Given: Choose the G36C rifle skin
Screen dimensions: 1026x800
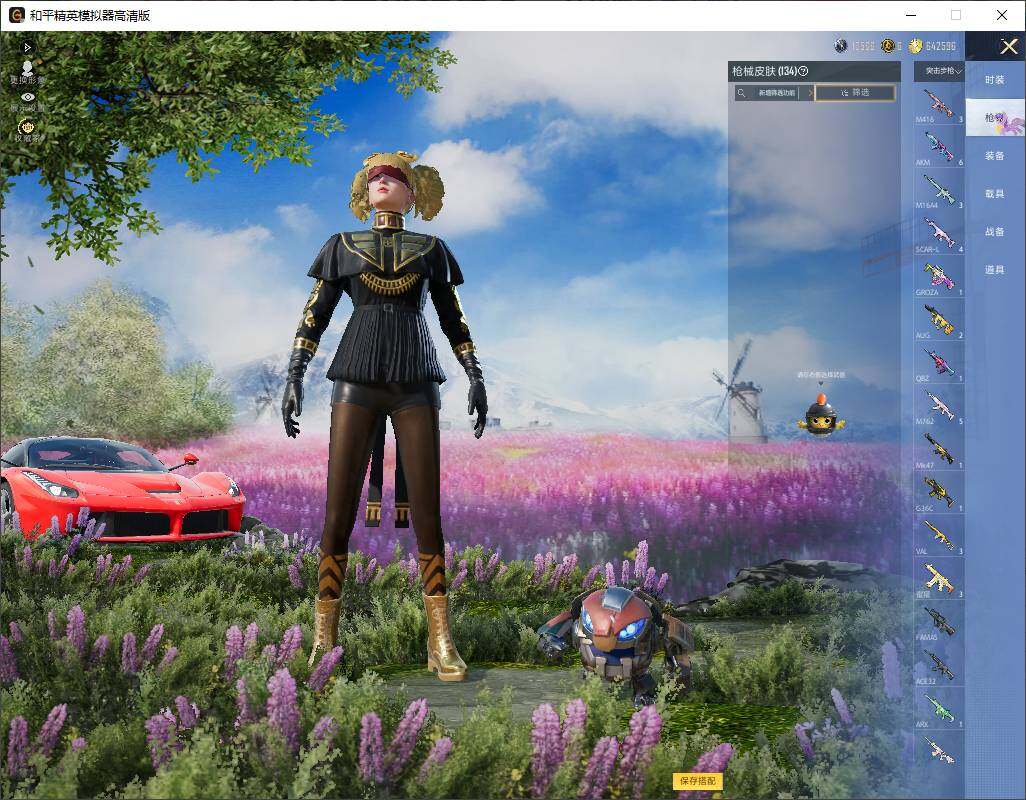Looking at the screenshot, I should pyautogui.click(x=939, y=493).
